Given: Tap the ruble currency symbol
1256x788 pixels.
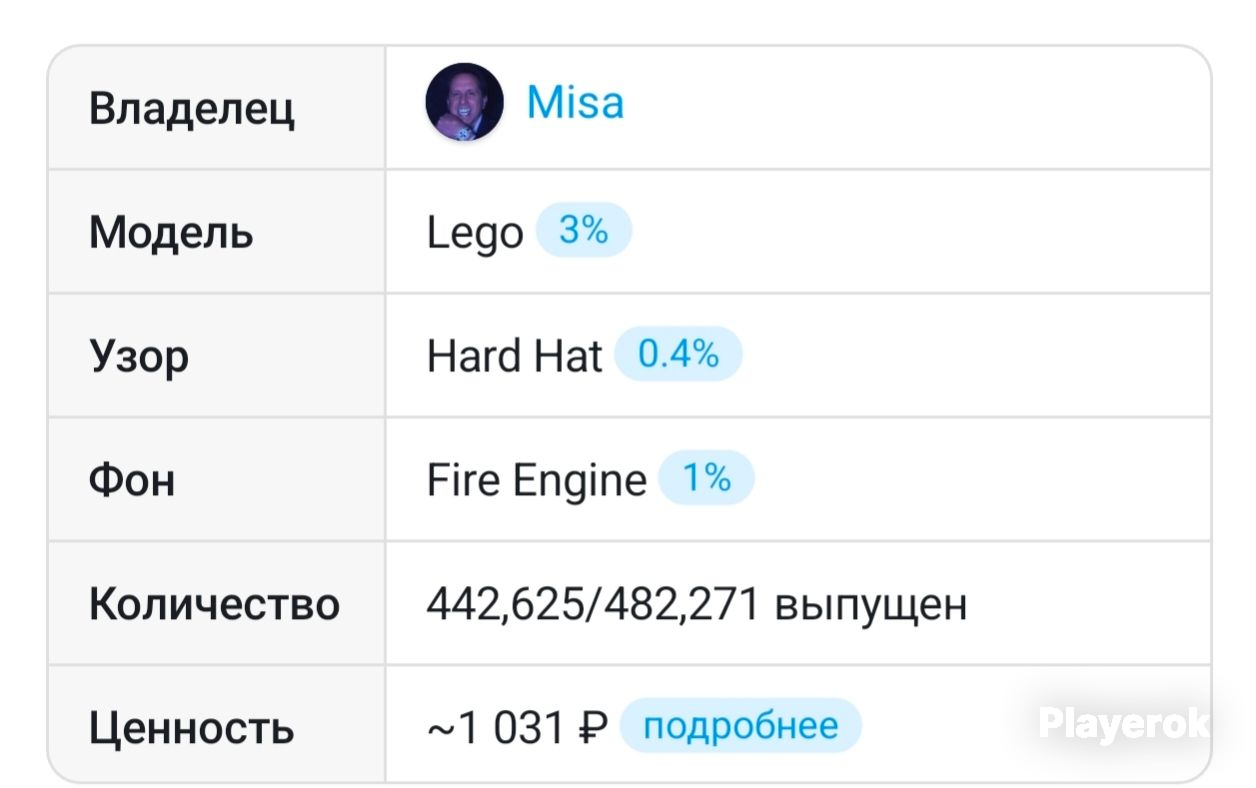Looking at the screenshot, I should [593, 729].
